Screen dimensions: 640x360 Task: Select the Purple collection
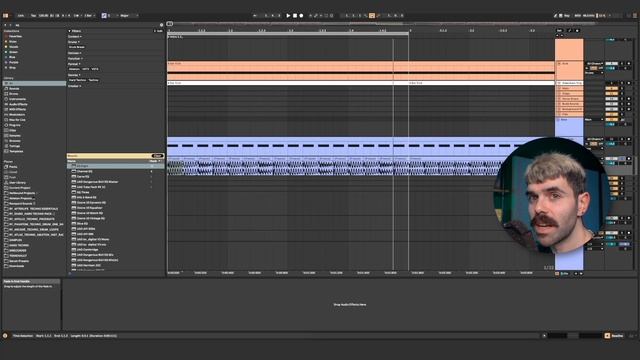click(x=13, y=62)
